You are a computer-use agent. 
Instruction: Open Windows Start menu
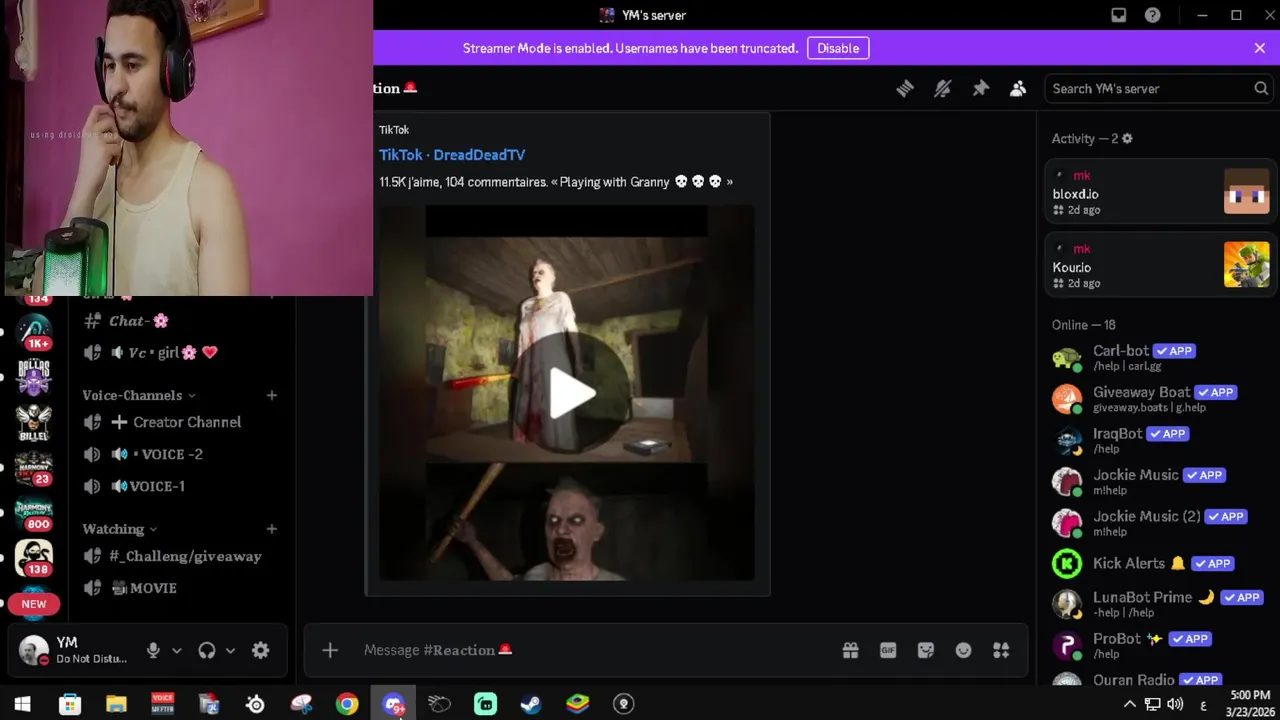pos(22,704)
